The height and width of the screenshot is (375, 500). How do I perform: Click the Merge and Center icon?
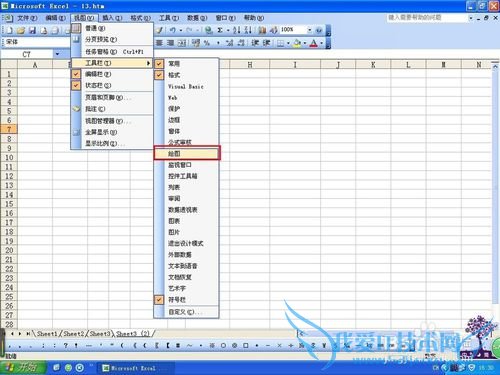click(x=182, y=43)
